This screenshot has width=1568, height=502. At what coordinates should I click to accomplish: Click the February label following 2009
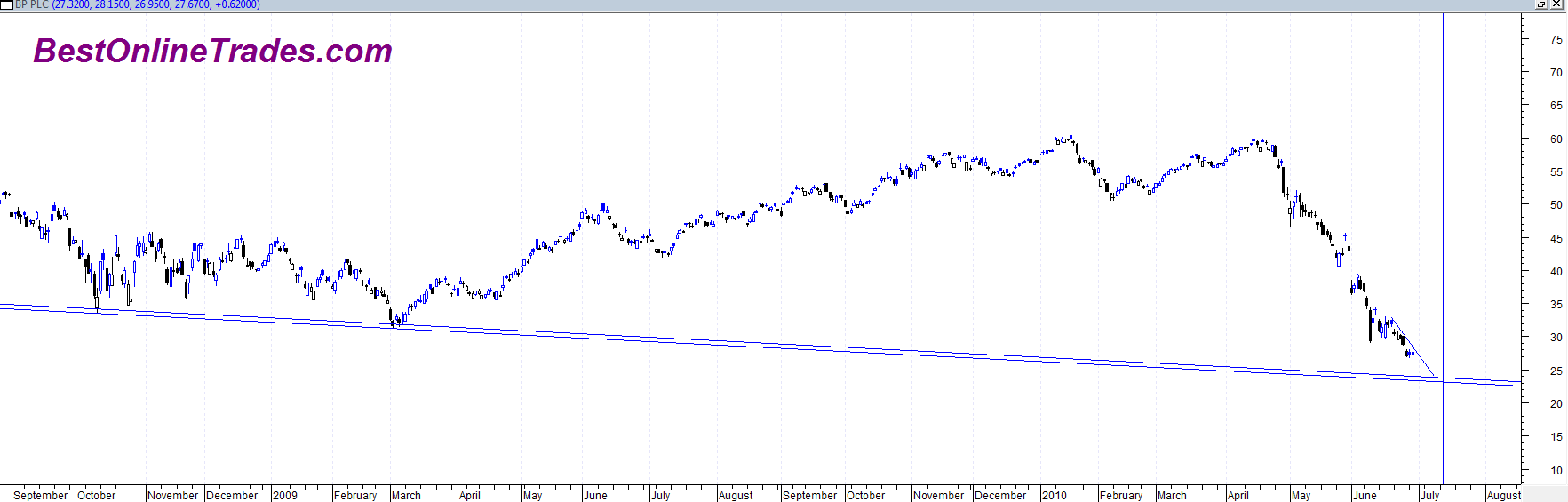[355, 496]
